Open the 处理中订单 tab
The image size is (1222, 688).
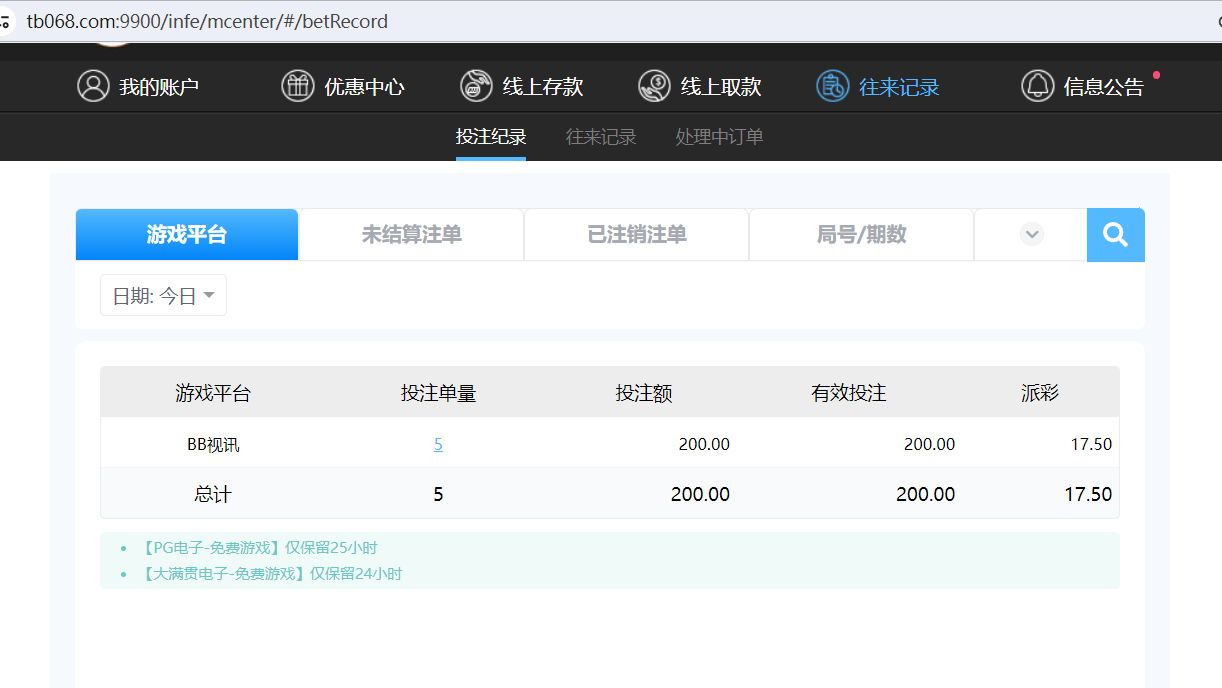[718, 137]
